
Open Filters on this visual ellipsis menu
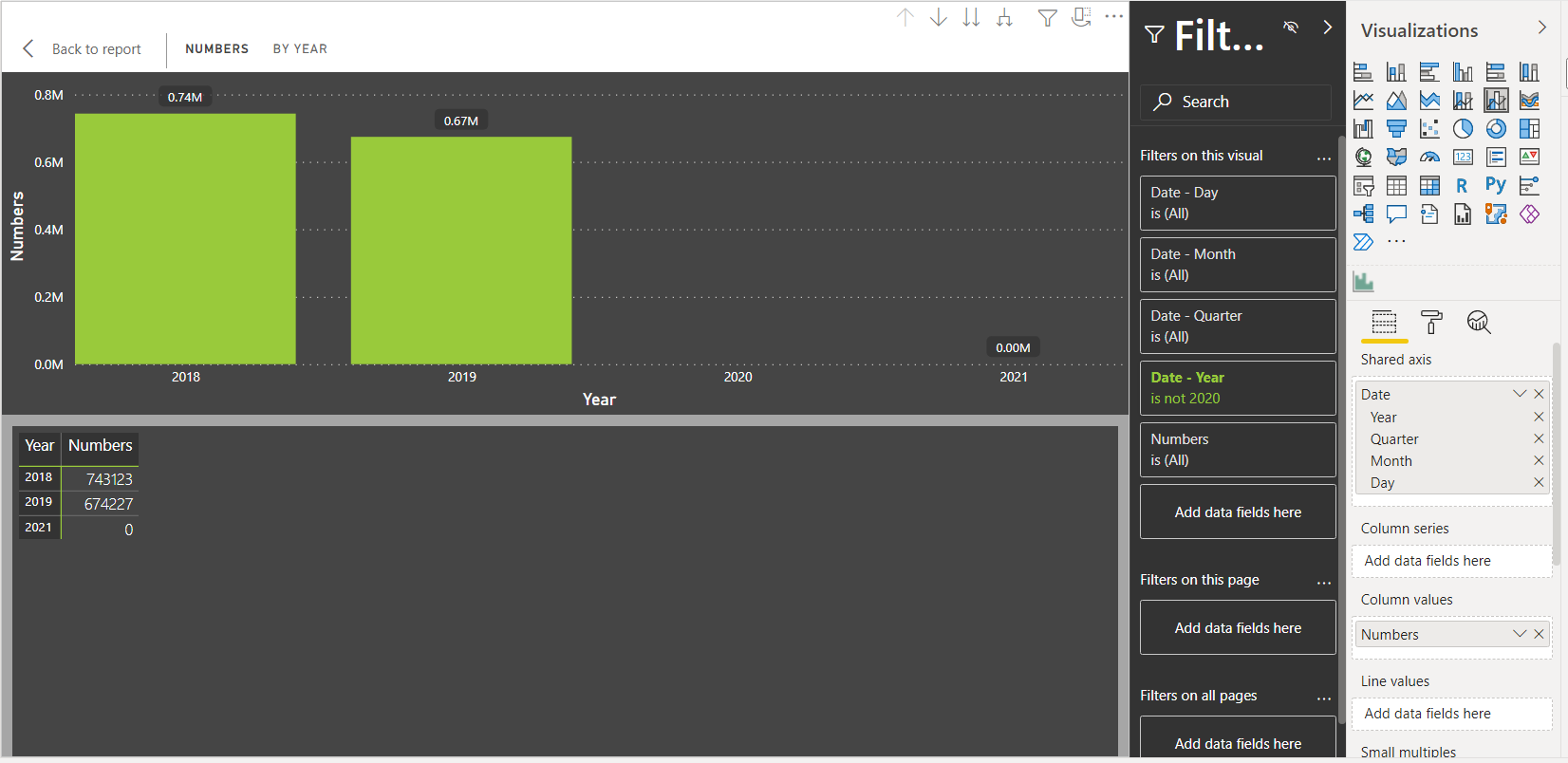point(1324,158)
